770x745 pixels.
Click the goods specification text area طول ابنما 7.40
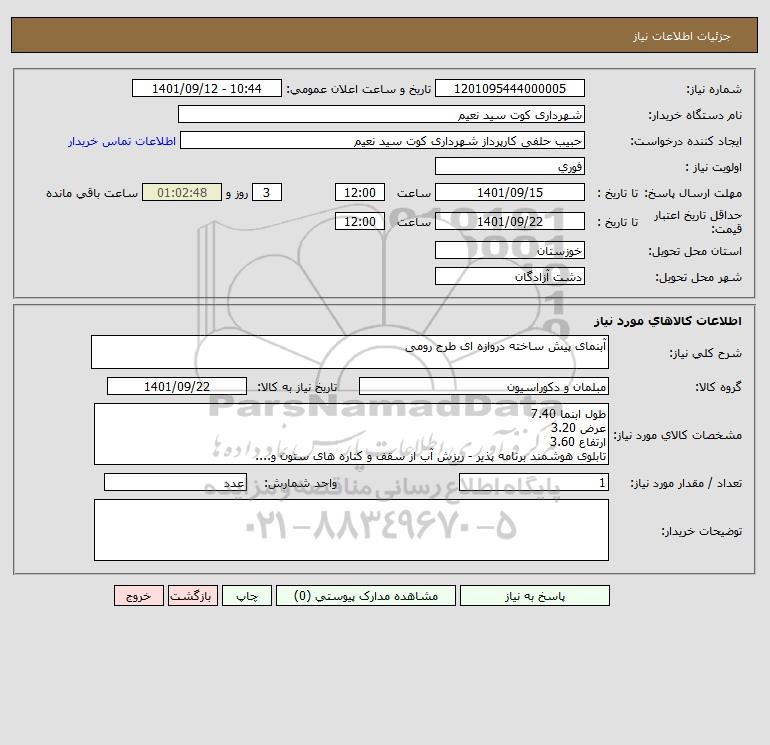pyautogui.click(x=351, y=434)
